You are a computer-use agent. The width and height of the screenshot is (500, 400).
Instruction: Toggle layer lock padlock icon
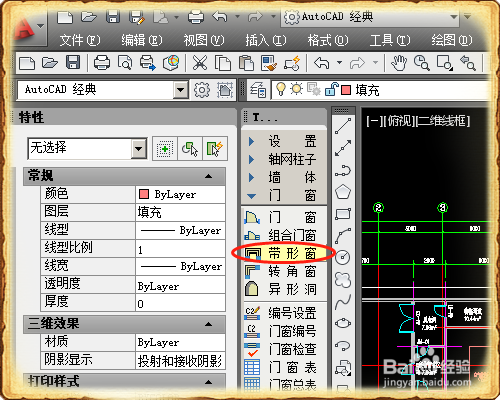(331, 89)
